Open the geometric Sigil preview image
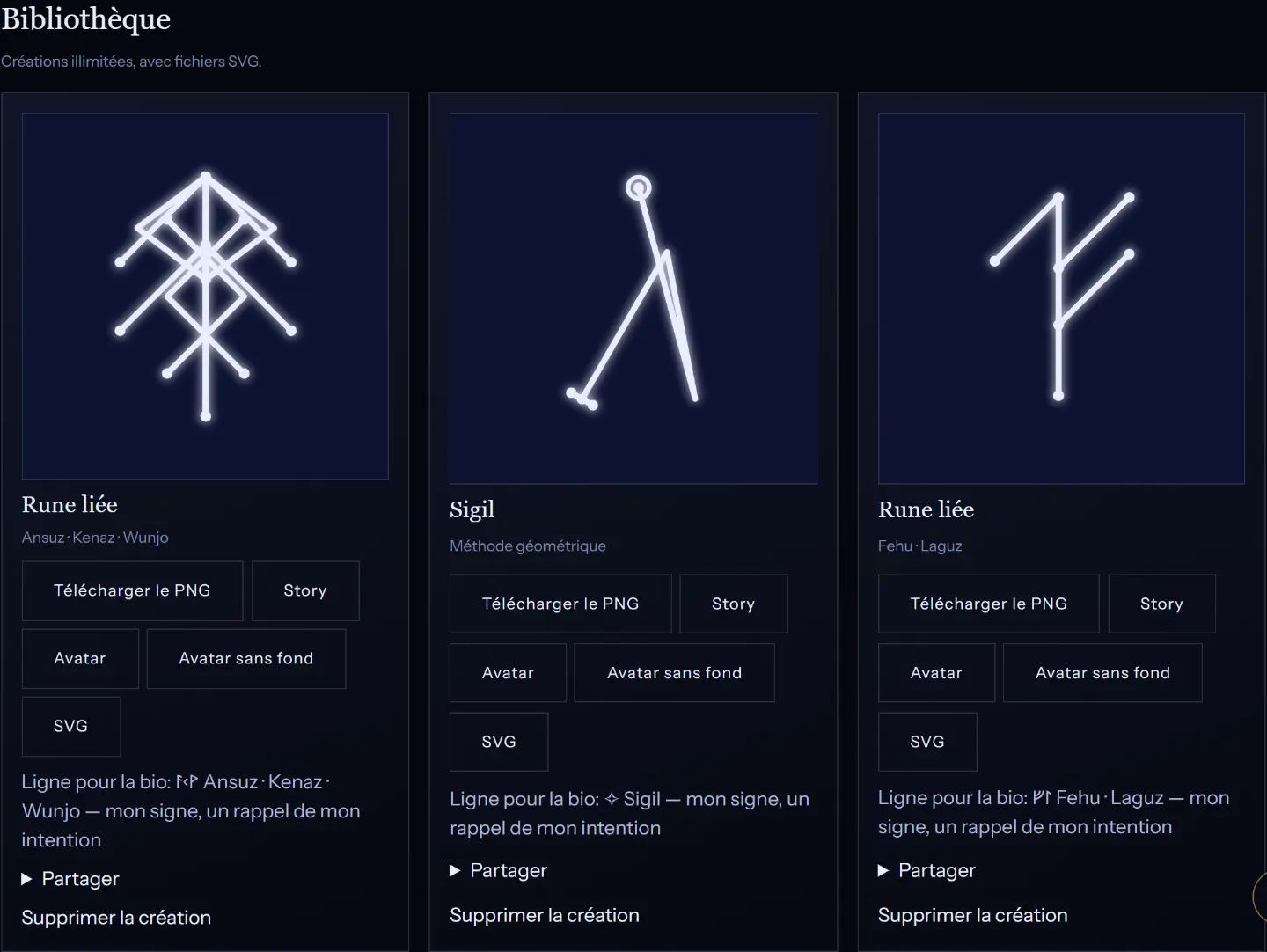This screenshot has height=952, width=1267. tap(633, 298)
